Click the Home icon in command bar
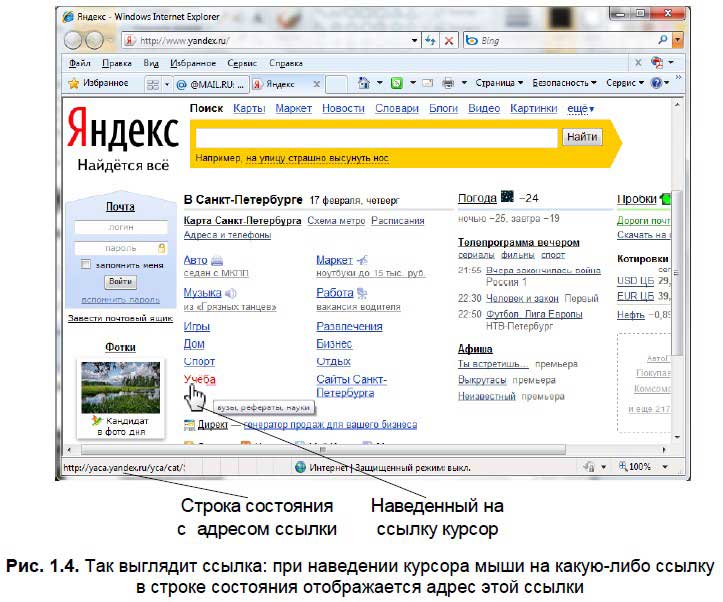The height and width of the screenshot is (602, 723). [364, 83]
